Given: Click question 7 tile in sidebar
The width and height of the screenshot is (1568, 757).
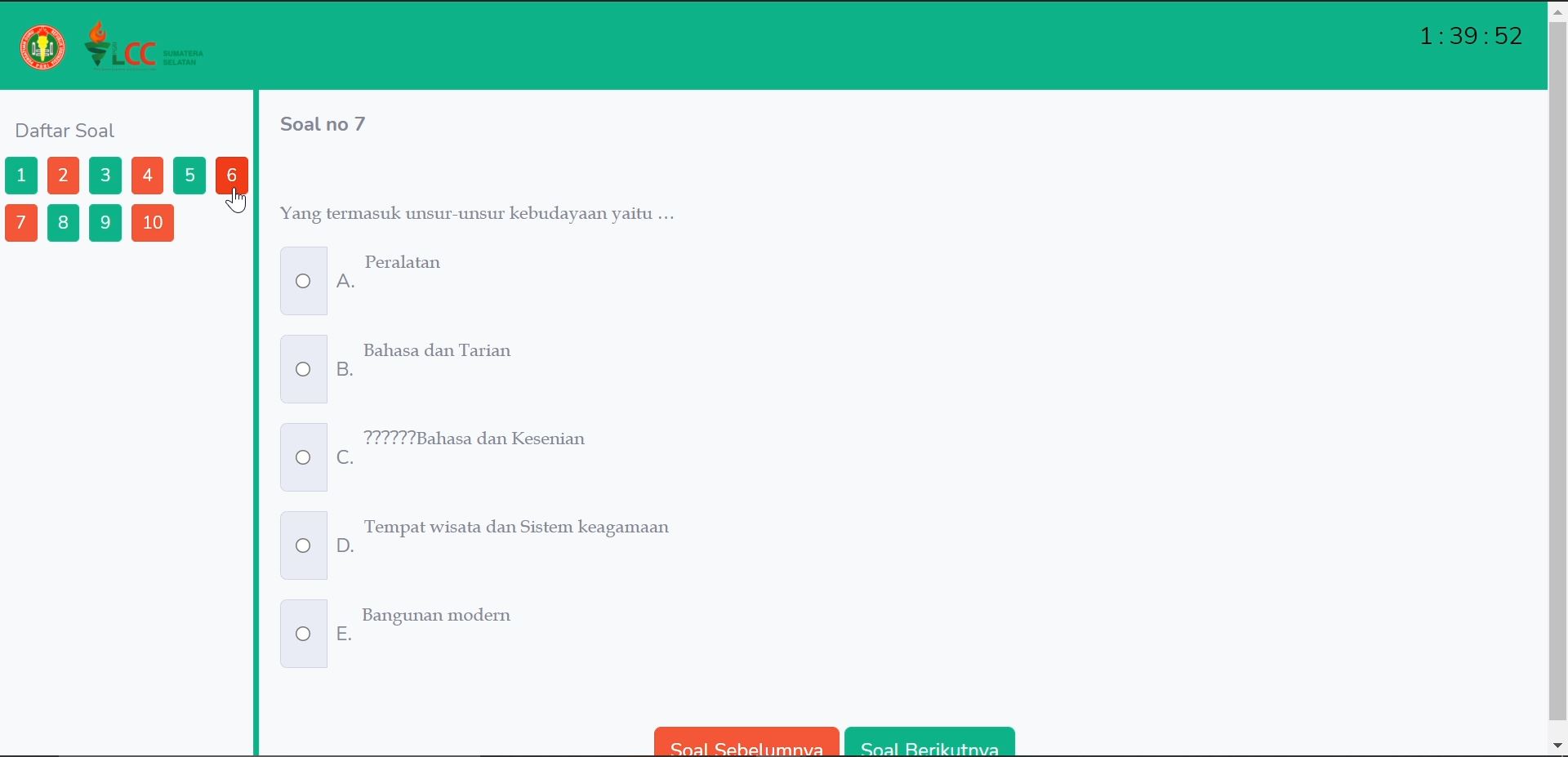Looking at the screenshot, I should click(x=21, y=223).
